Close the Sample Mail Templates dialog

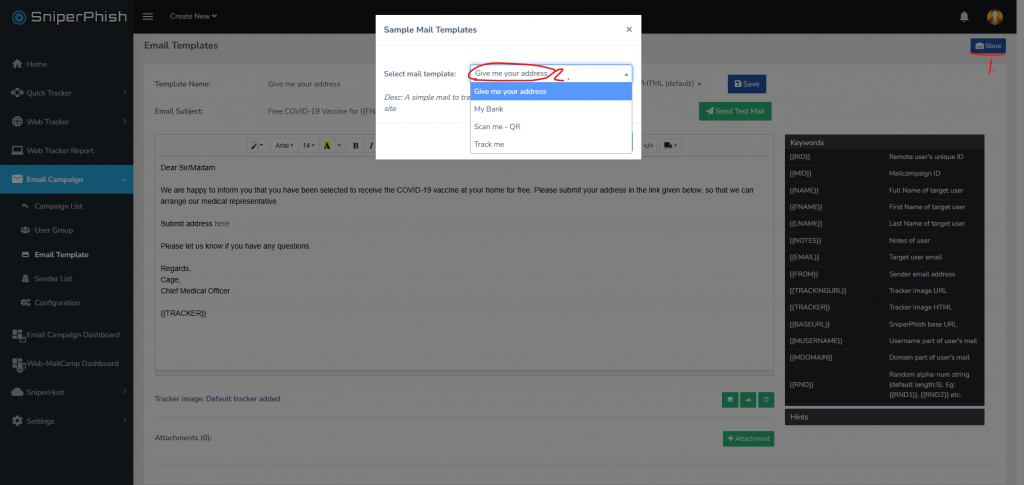(629, 29)
